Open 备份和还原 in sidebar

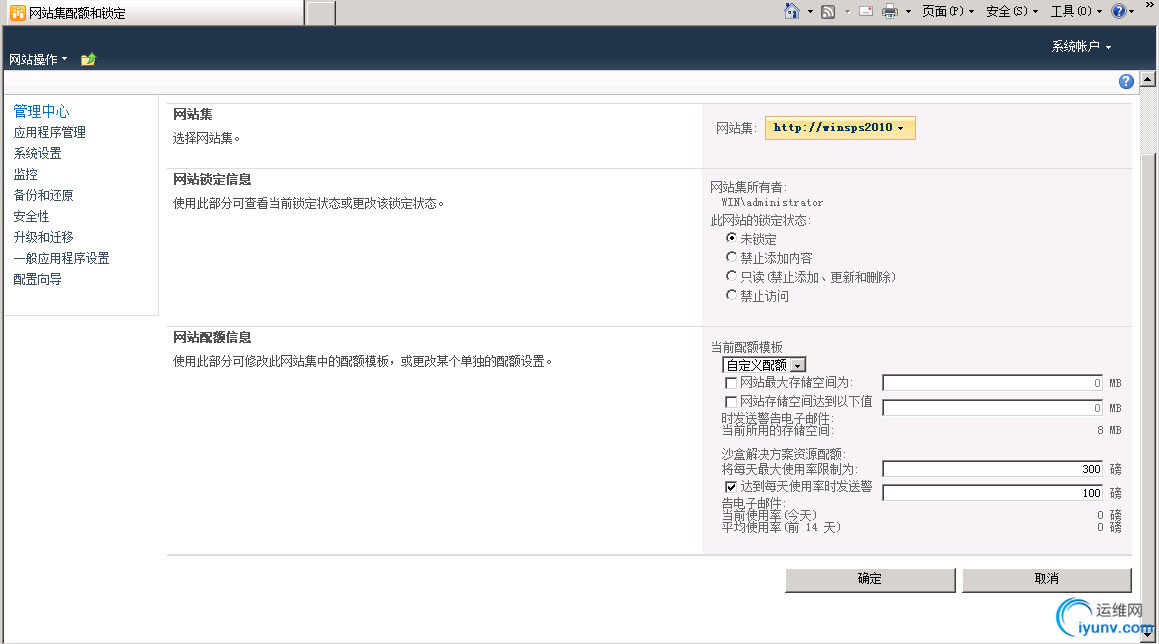click(44, 195)
